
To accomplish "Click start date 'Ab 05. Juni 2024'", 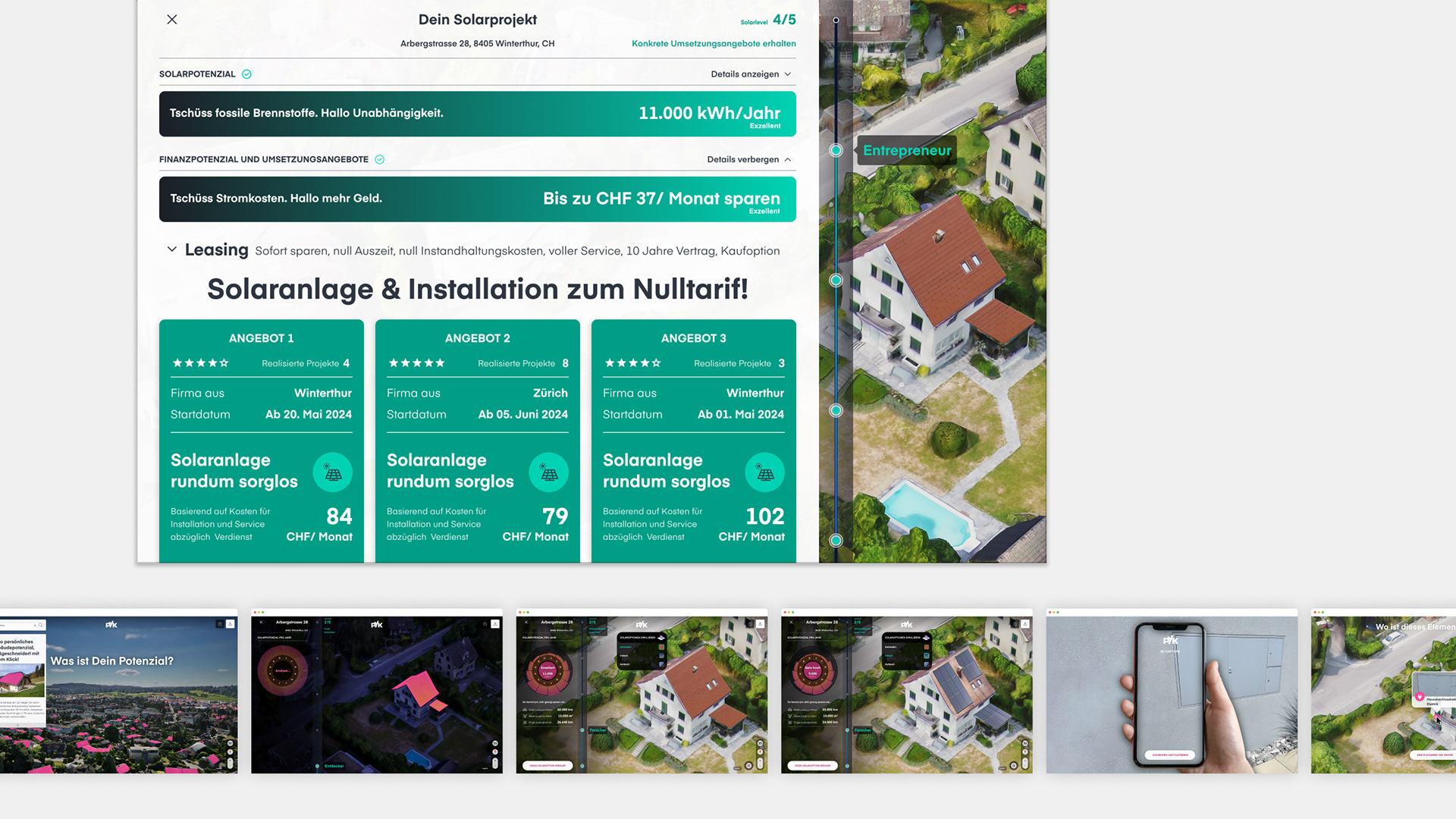I will pyautogui.click(x=523, y=415).
